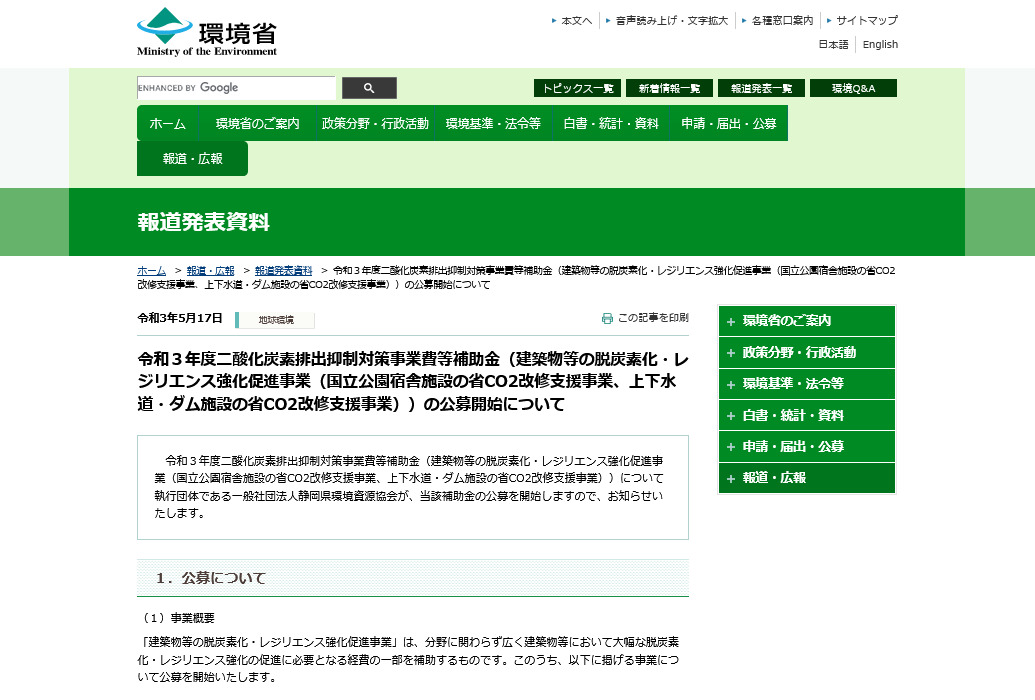Open the サイトマップ link
Image resolution: width=1035 pixels, height=700 pixels.
pyautogui.click(x=866, y=20)
